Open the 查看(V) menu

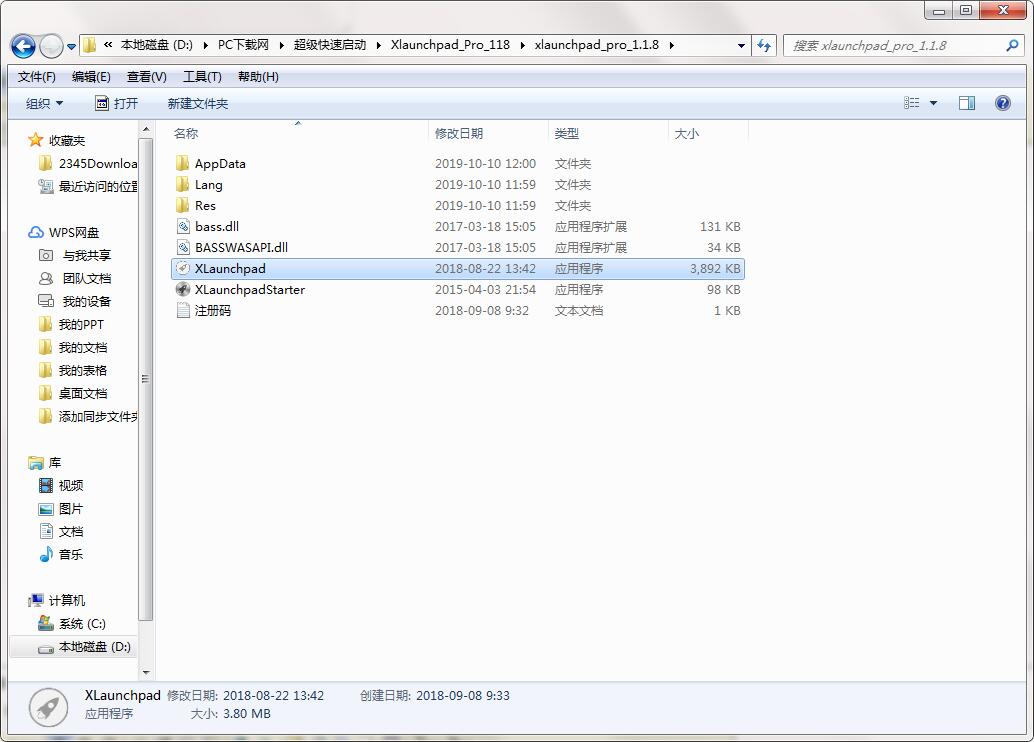click(x=146, y=77)
